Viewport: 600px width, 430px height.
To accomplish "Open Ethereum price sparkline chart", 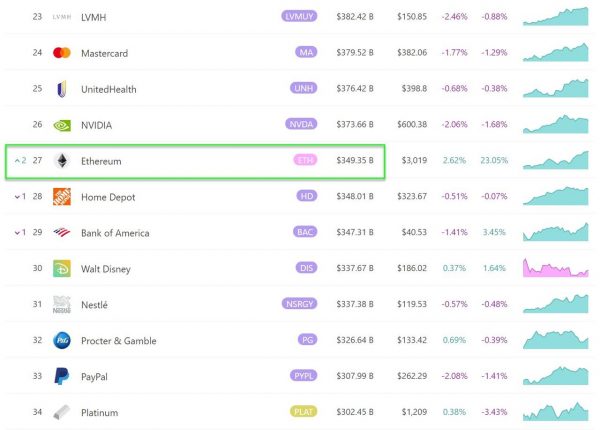I will (x=556, y=160).
